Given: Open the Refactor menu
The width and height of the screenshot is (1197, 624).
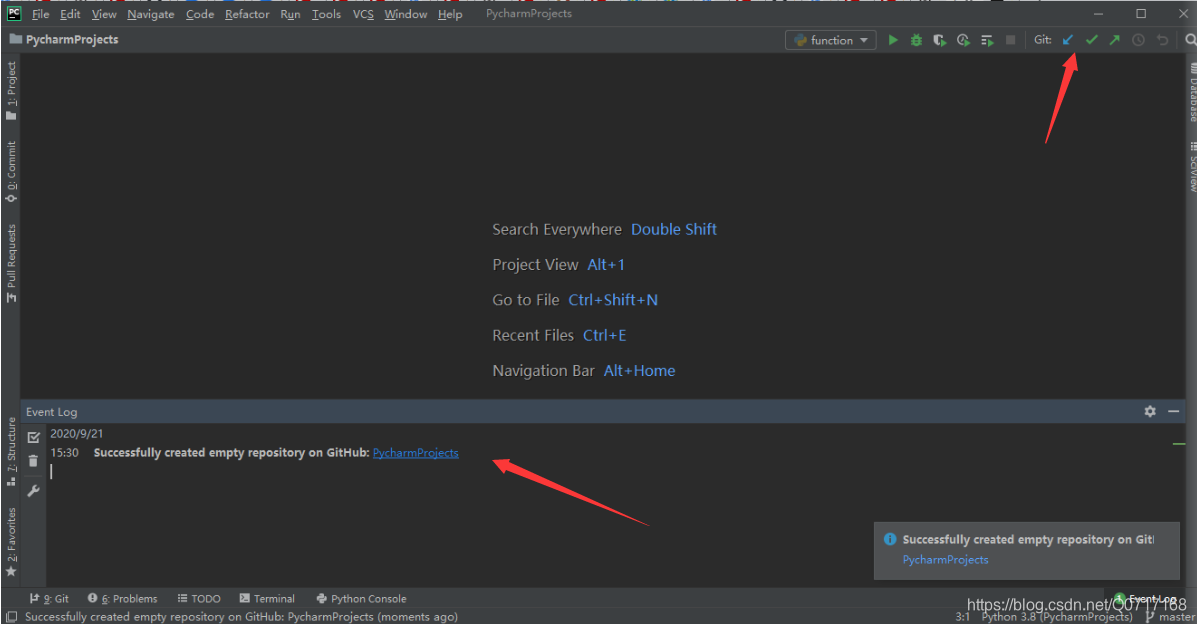Looking at the screenshot, I should (247, 14).
